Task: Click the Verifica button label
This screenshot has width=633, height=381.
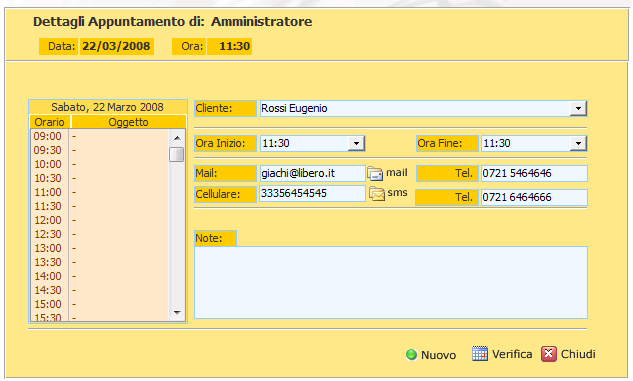Action: tap(512, 354)
